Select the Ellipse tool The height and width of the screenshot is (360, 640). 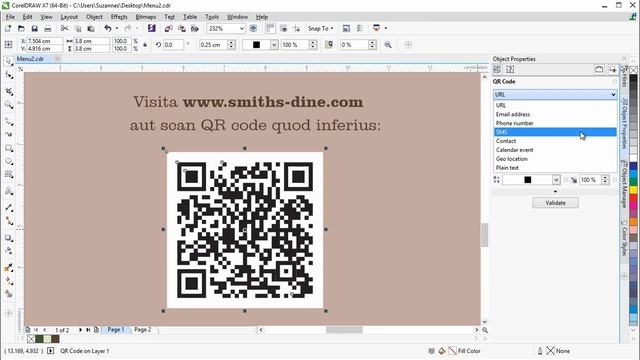pyautogui.click(x=9, y=162)
